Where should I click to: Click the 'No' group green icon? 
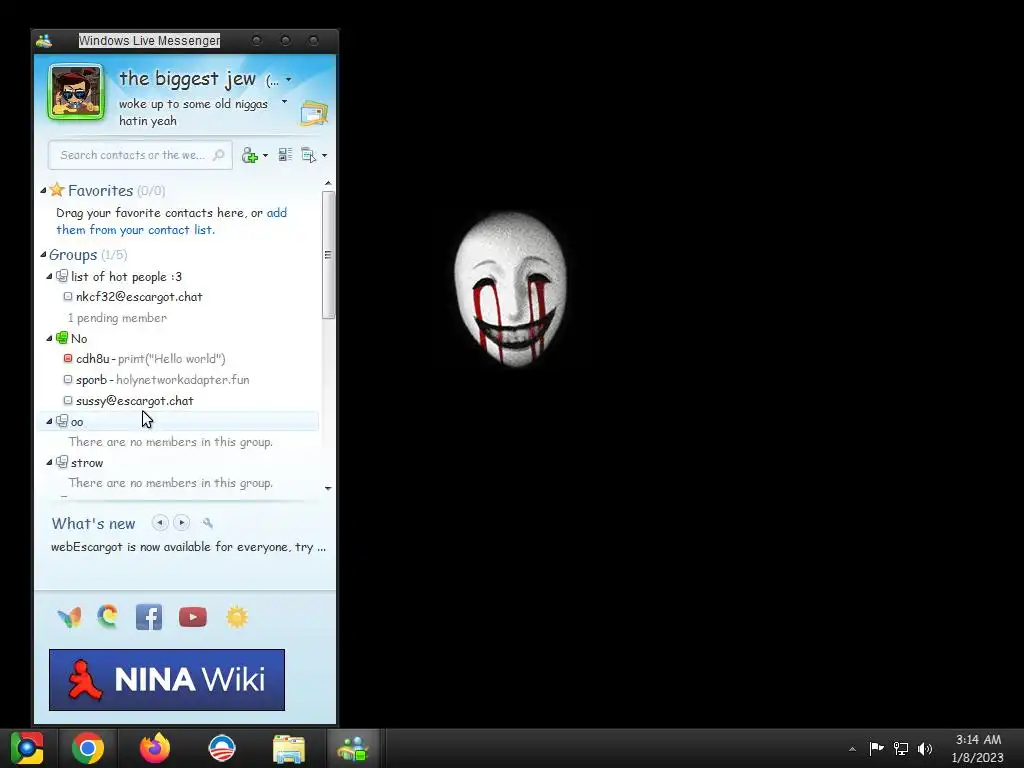pyautogui.click(x=62, y=338)
